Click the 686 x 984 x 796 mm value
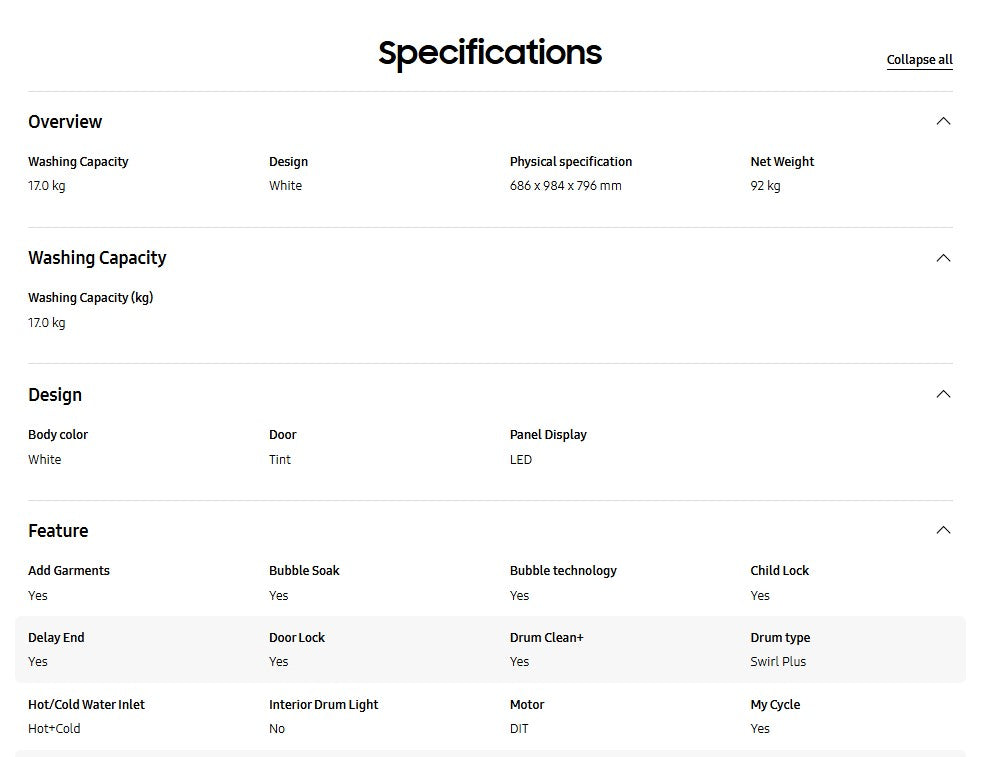 click(565, 186)
